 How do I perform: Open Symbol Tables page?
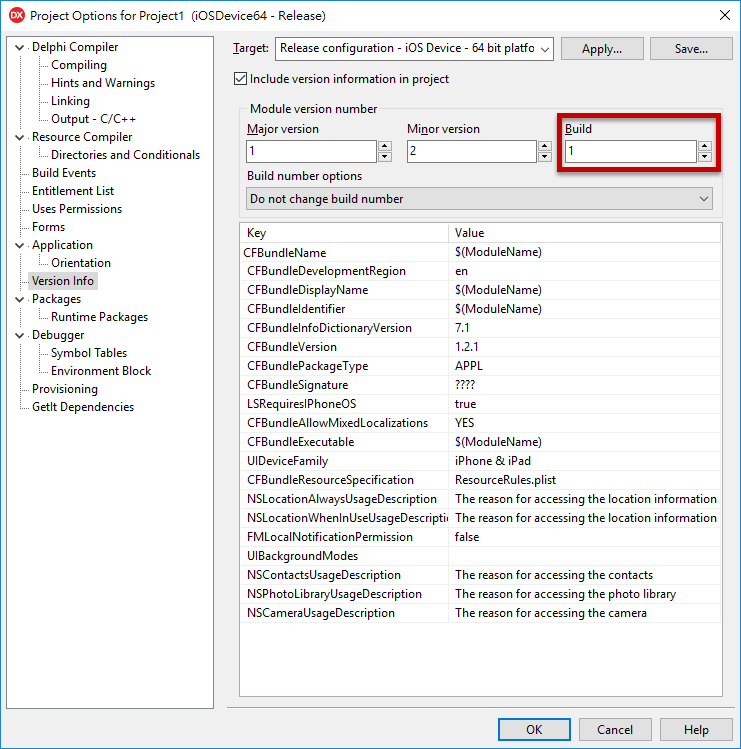coord(89,353)
